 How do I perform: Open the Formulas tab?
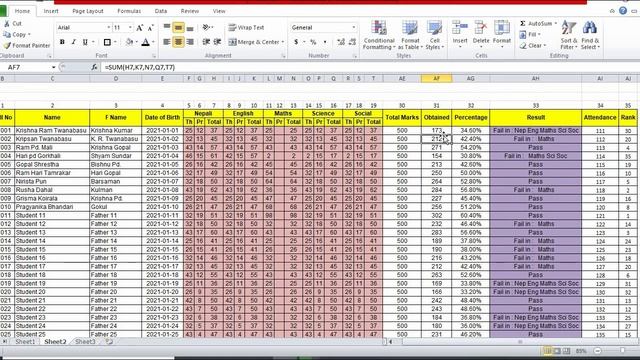(x=129, y=11)
